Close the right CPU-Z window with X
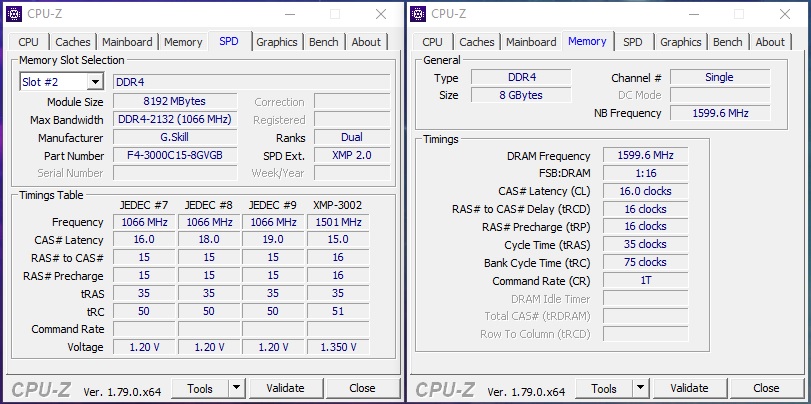Screen dimensions: 811x404 [785, 14]
